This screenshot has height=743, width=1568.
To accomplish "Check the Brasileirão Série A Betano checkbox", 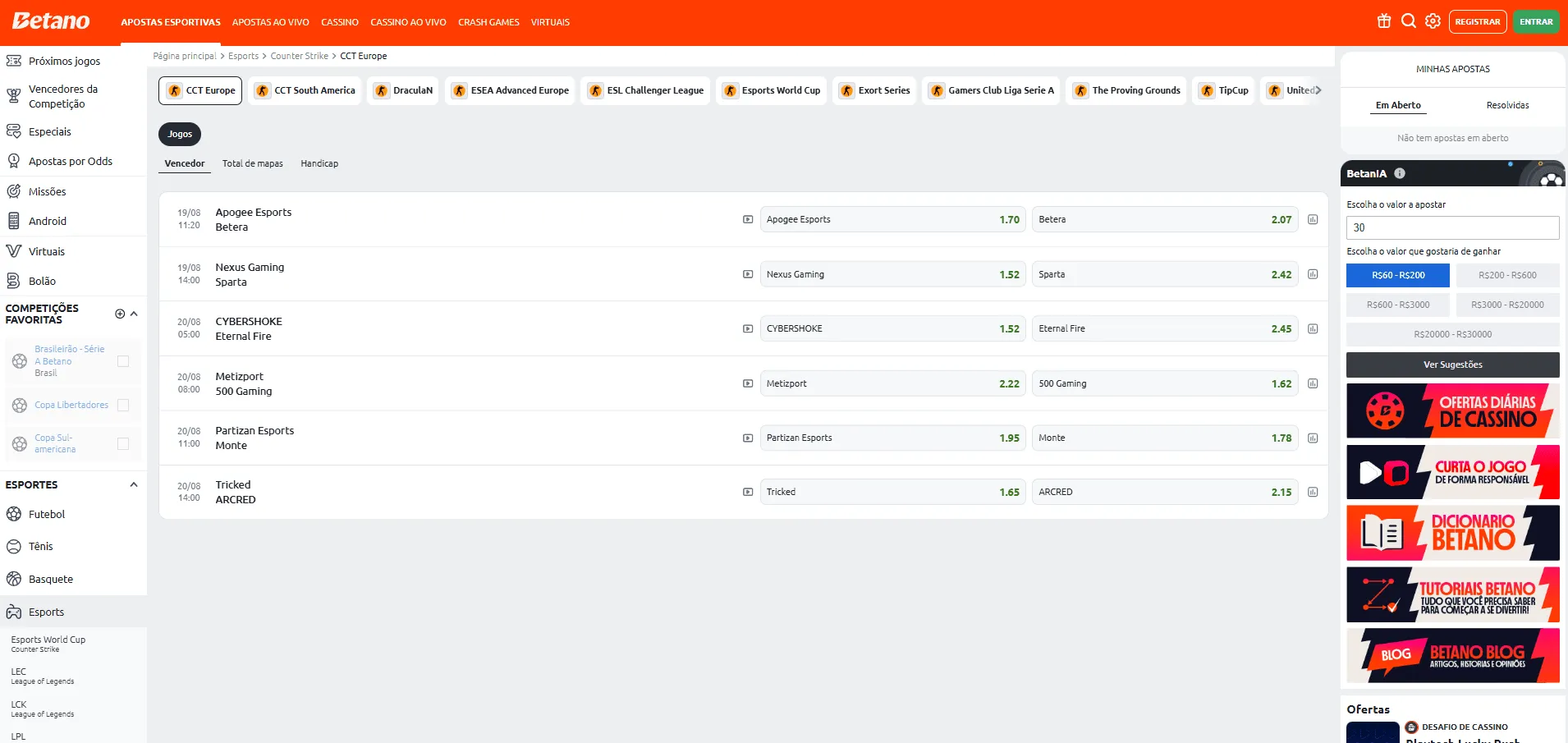I will click(x=123, y=361).
